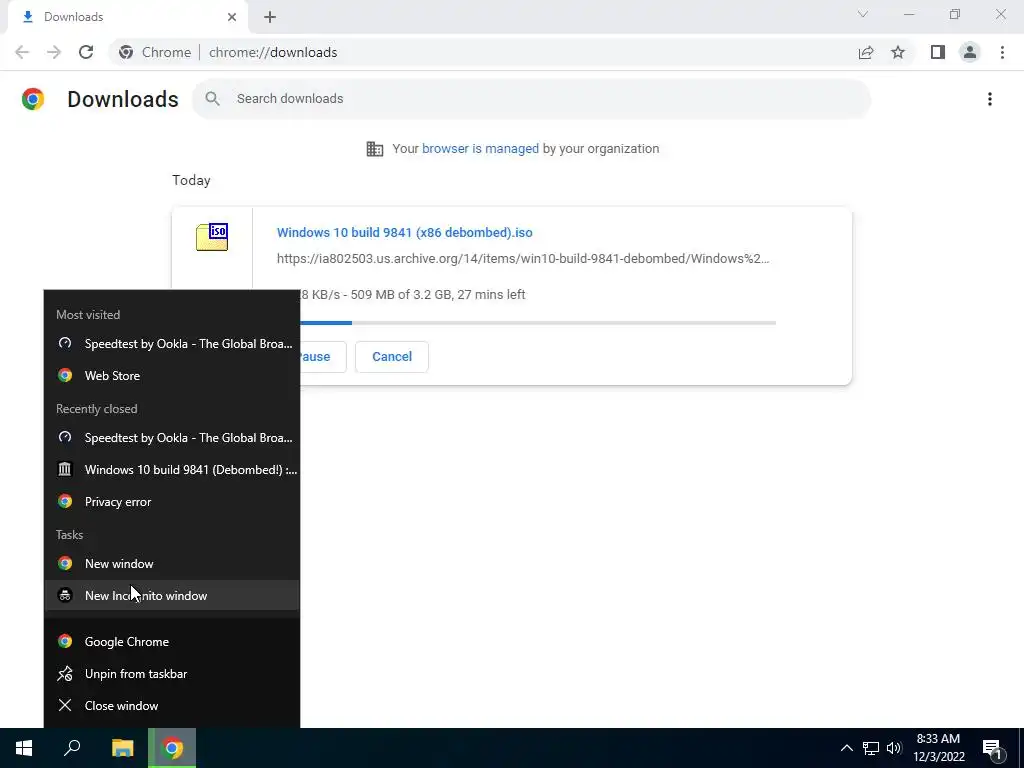Click the 'Today' date heading
1024x768 pixels.
(x=191, y=180)
